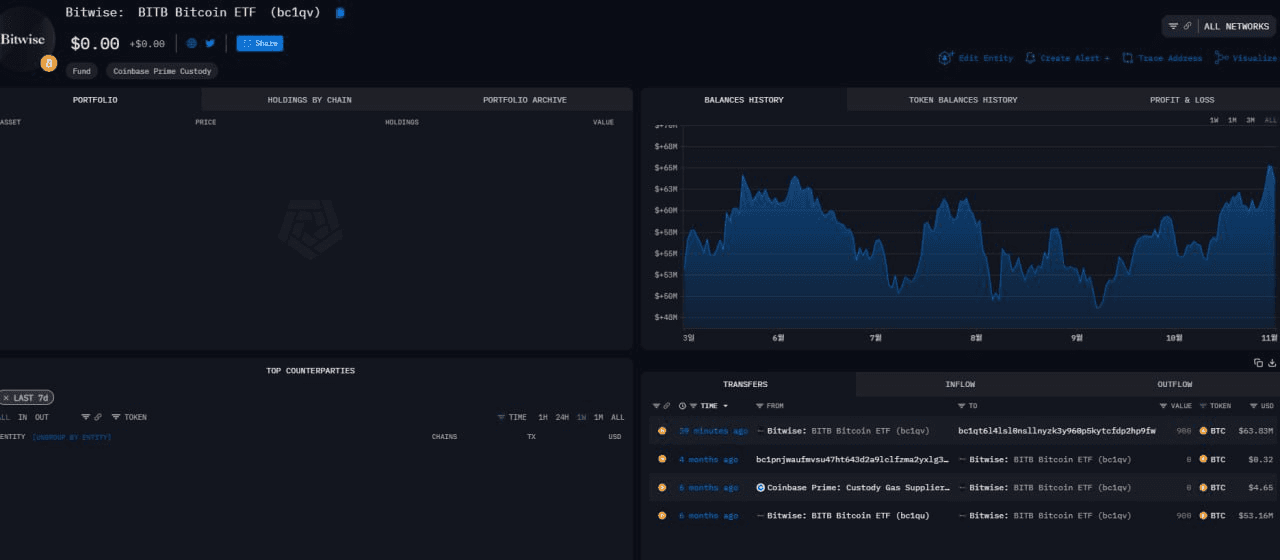Set chart range to 1M
This screenshot has height=560, width=1280.
(1232, 120)
